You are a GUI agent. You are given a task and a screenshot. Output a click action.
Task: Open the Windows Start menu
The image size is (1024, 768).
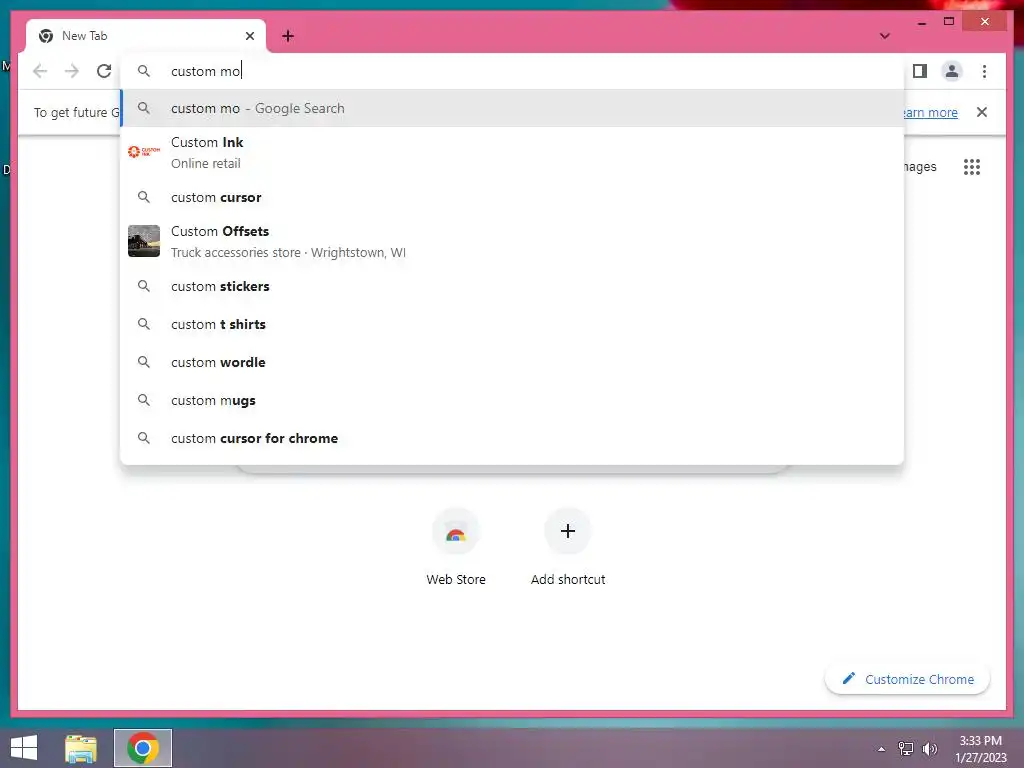[x=24, y=748]
